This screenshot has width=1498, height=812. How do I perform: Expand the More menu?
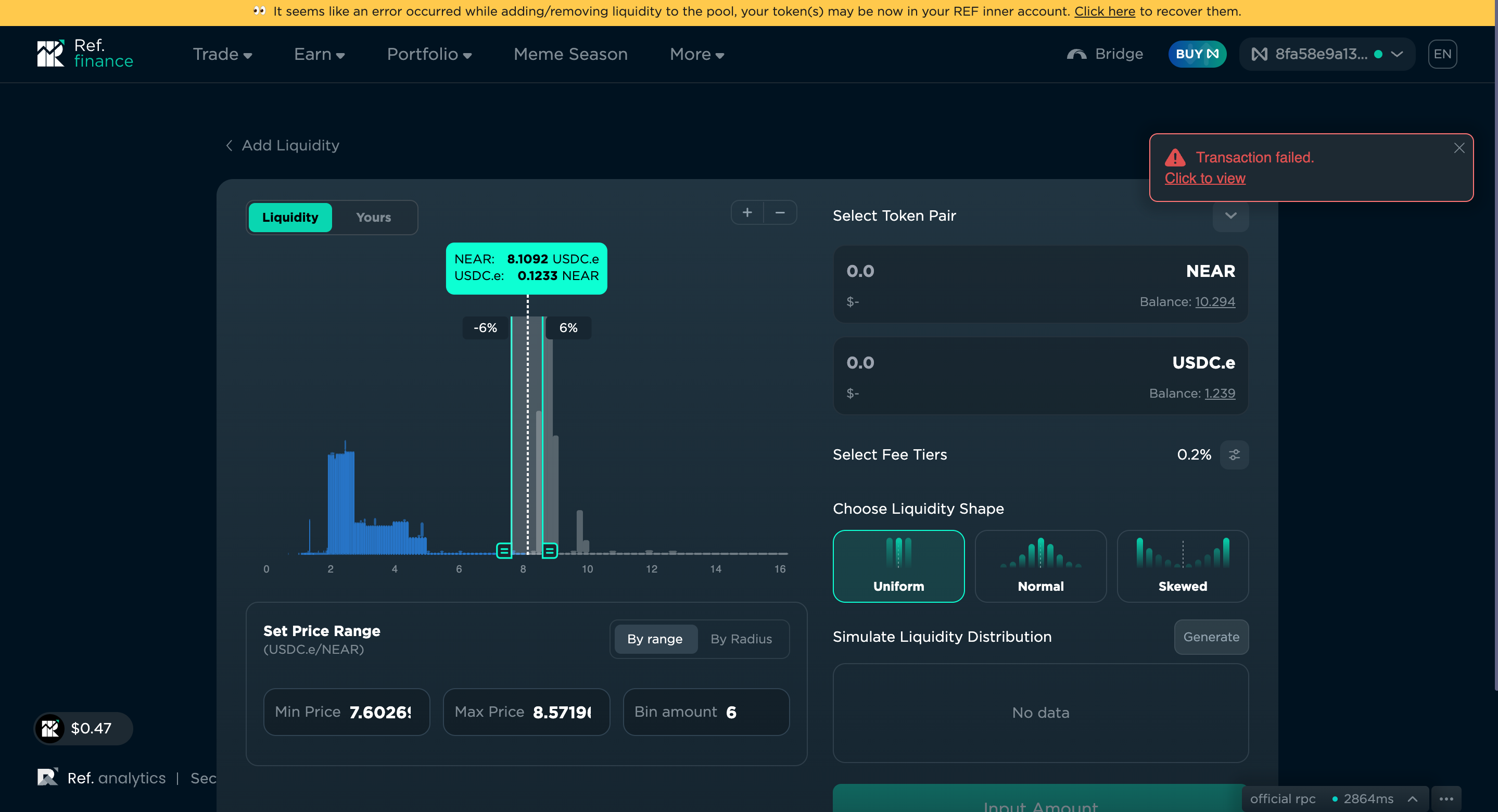[696, 54]
